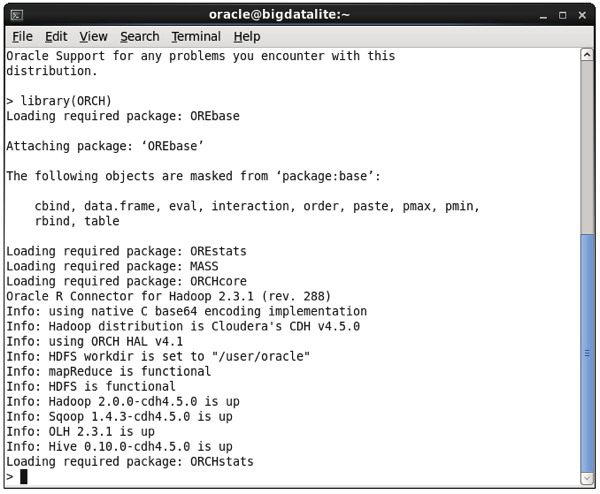This screenshot has width=600, height=494.
Task: Open the Search menu
Action: point(140,37)
